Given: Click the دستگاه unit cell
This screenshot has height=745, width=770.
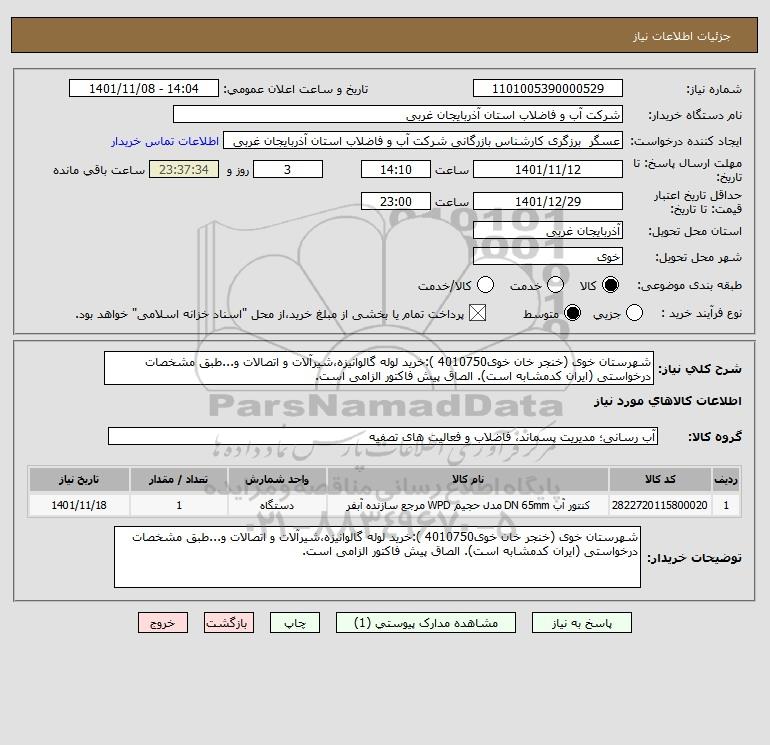Looking at the screenshot, I should tap(277, 505).
